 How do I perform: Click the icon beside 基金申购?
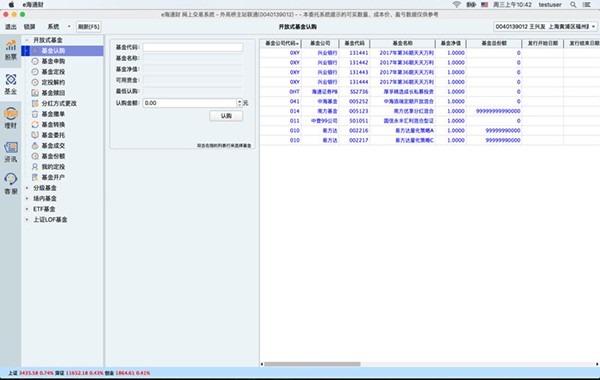coord(35,61)
